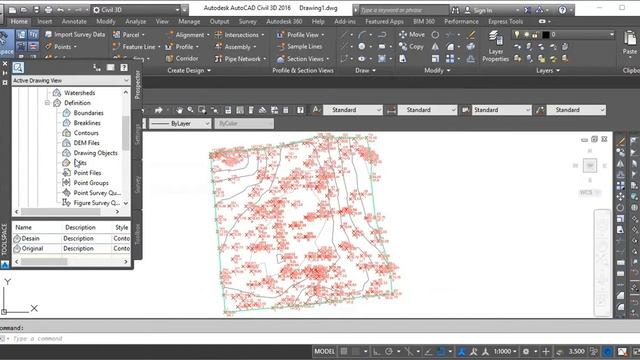Open the Corridor tool
Image resolution: width=640 pixels, height=360 pixels.
(182, 59)
